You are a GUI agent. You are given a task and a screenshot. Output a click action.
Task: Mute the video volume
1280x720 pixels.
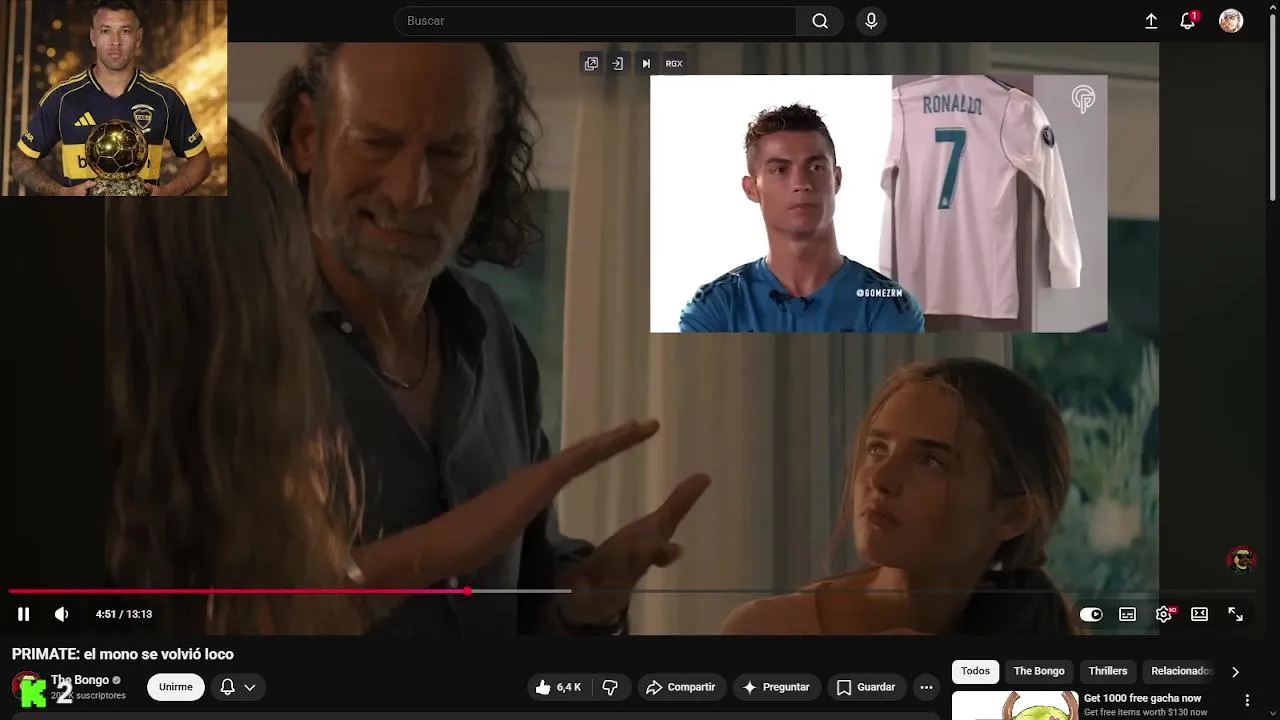pyautogui.click(x=61, y=614)
